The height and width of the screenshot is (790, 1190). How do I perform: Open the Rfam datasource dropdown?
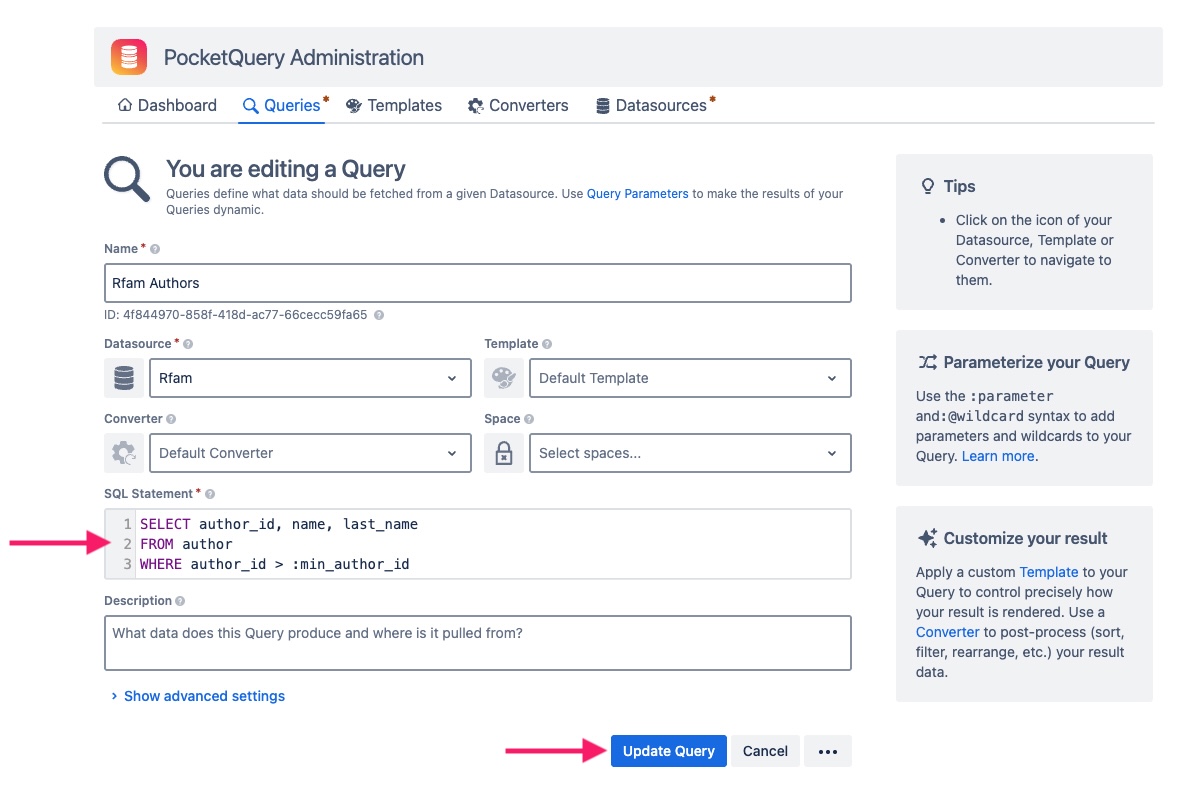point(310,378)
